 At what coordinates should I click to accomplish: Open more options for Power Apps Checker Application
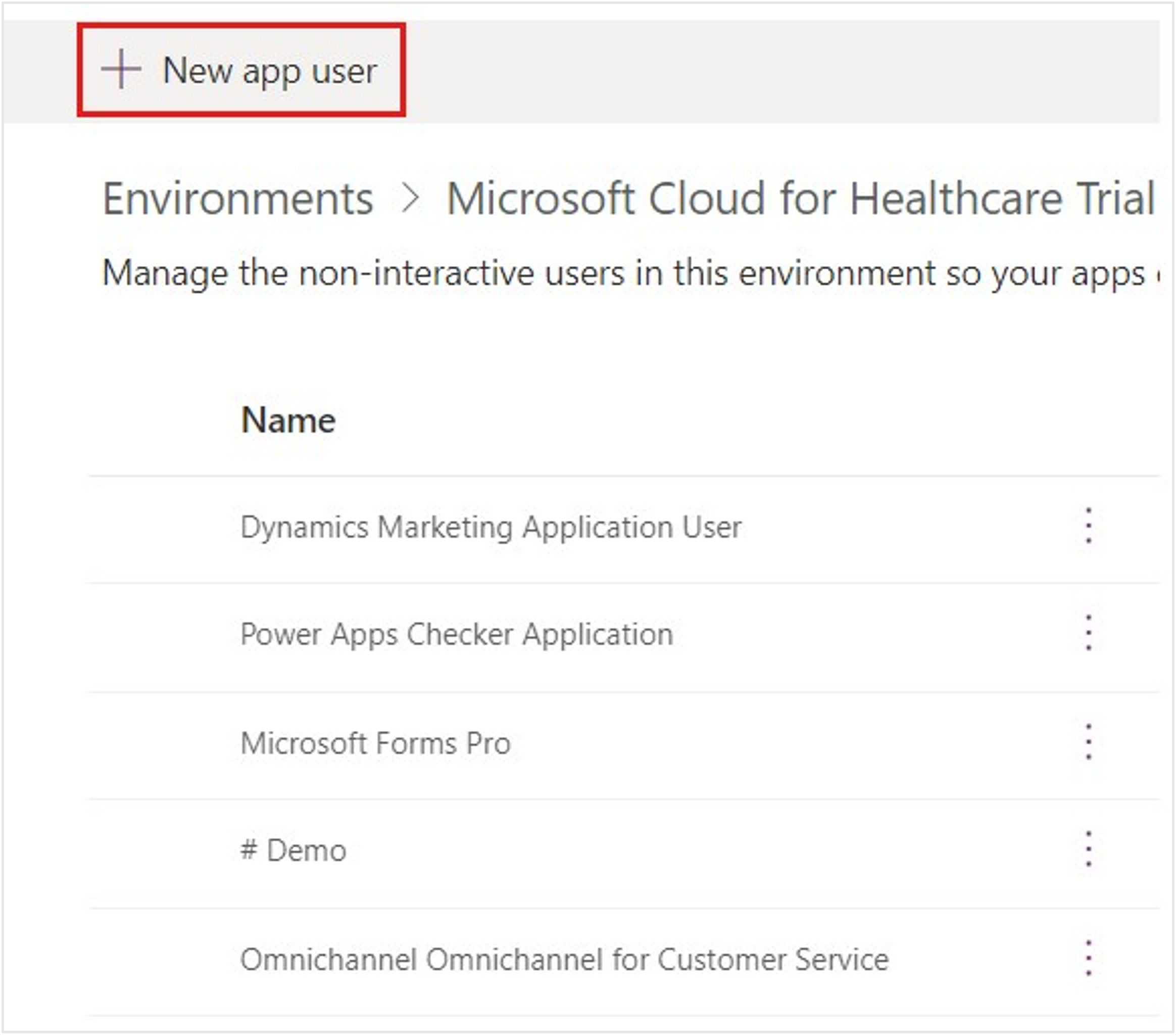[x=1088, y=633]
